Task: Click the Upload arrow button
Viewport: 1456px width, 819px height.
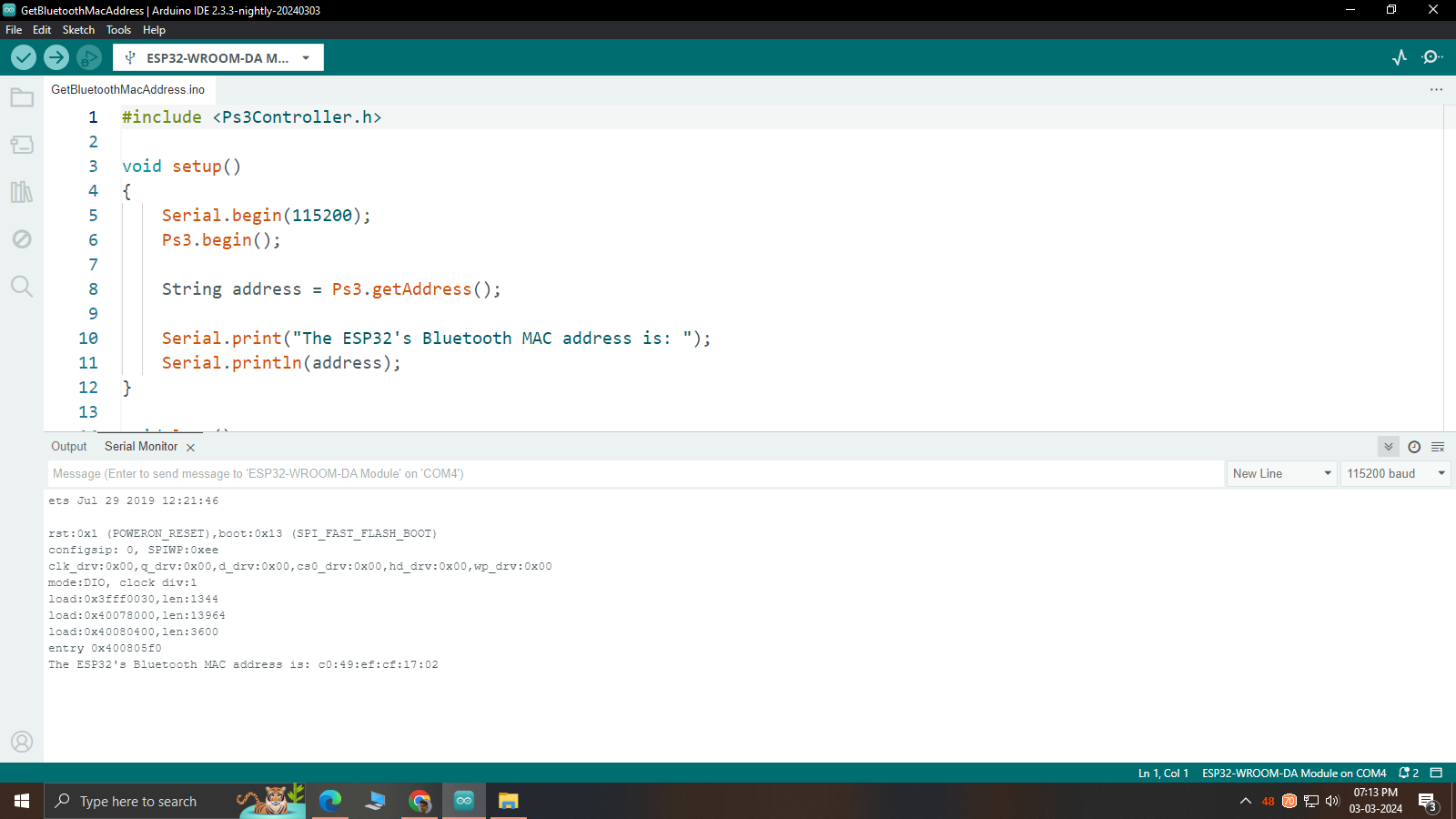Action: (56, 57)
